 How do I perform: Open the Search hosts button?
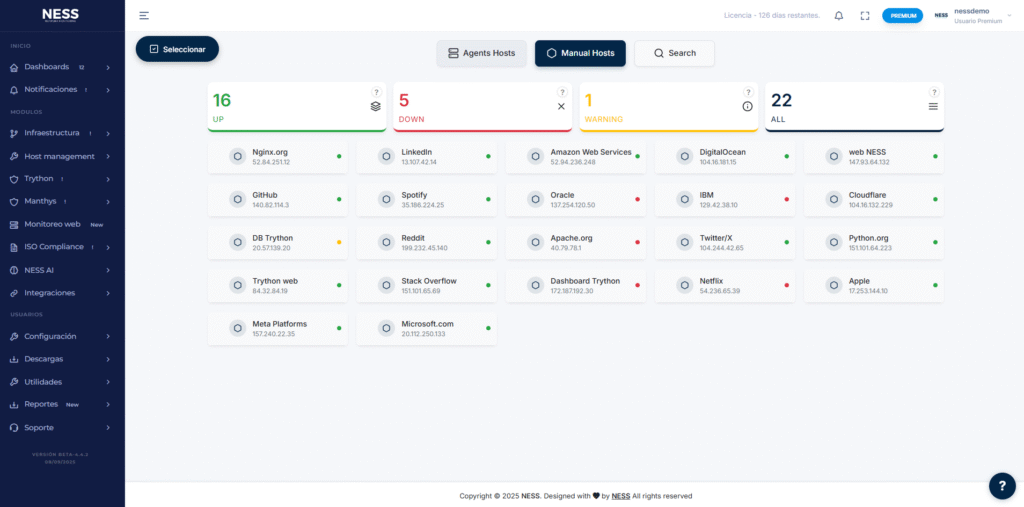point(674,53)
